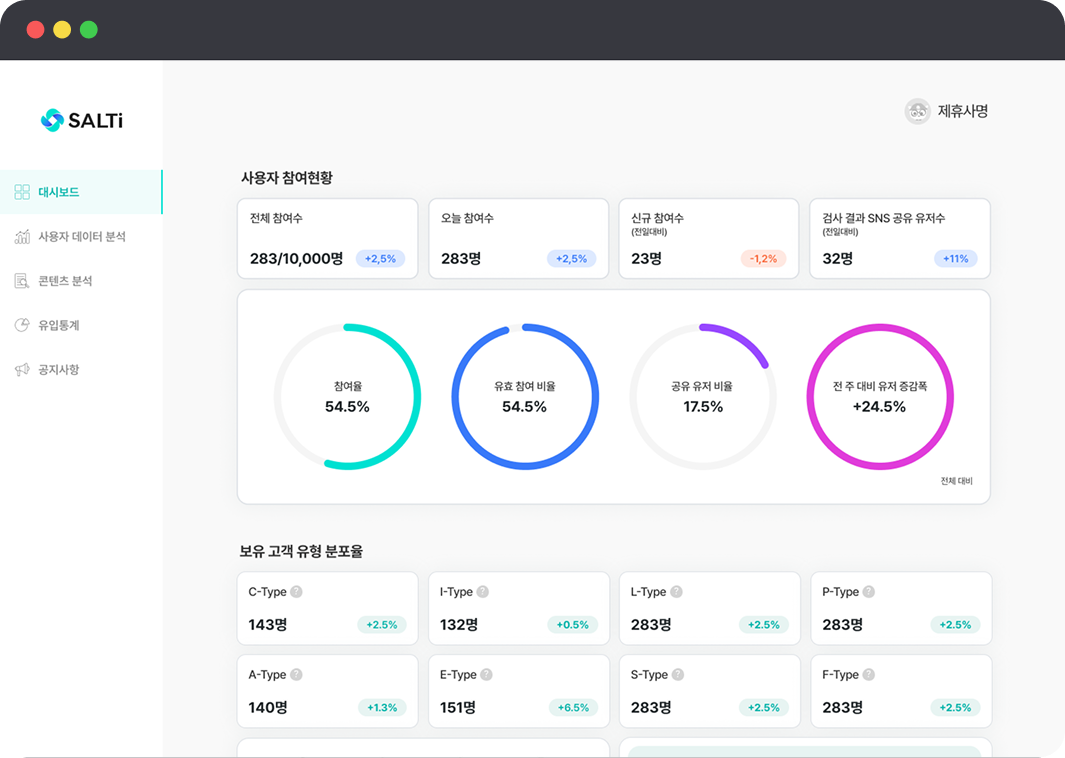Select the 검사 결과 SNS 공유 유저수 card
The image size is (1065, 758).
coord(899,238)
